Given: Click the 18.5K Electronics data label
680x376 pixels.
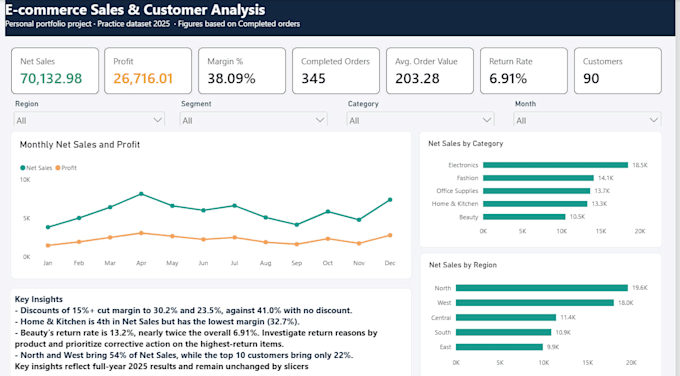Looking at the screenshot, I should (x=640, y=165).
